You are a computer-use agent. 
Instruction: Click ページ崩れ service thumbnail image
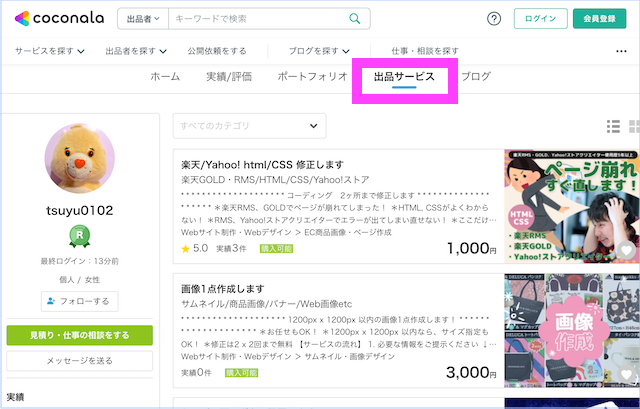(572, 206)
